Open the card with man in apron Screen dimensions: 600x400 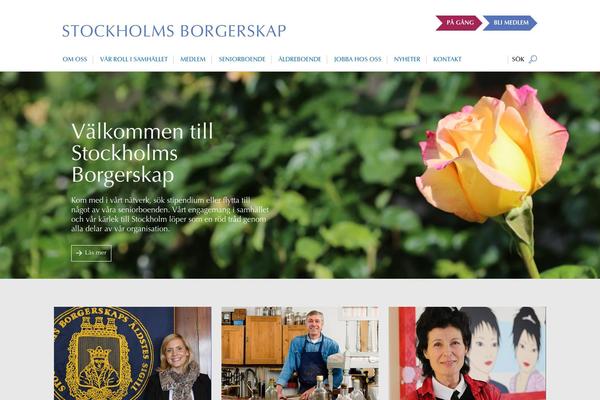click(x=300, y=353)
